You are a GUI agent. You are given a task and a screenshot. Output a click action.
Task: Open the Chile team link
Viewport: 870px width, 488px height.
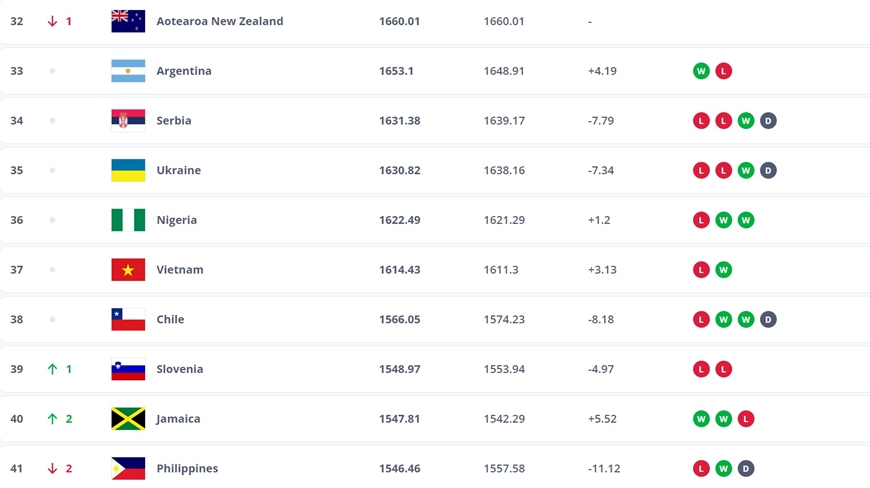pos(170,319)
